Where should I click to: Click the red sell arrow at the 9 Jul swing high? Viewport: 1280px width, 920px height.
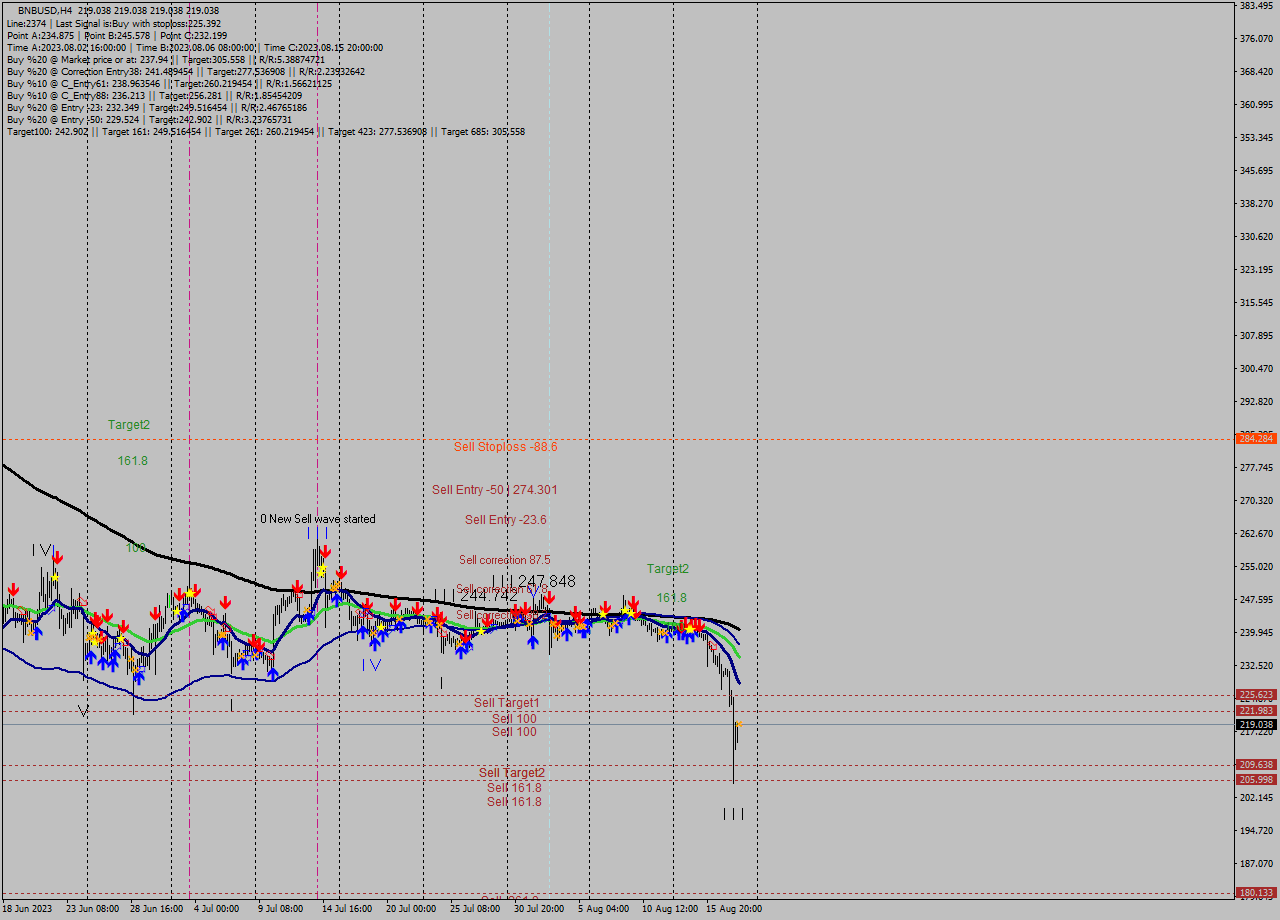(297, 588)
